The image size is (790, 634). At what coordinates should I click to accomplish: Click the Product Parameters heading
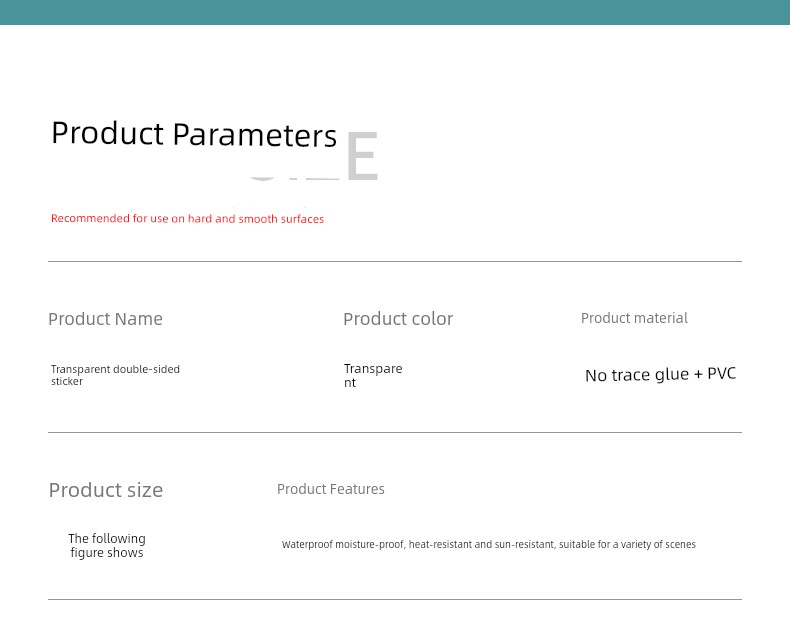click(x=194, y=134)
